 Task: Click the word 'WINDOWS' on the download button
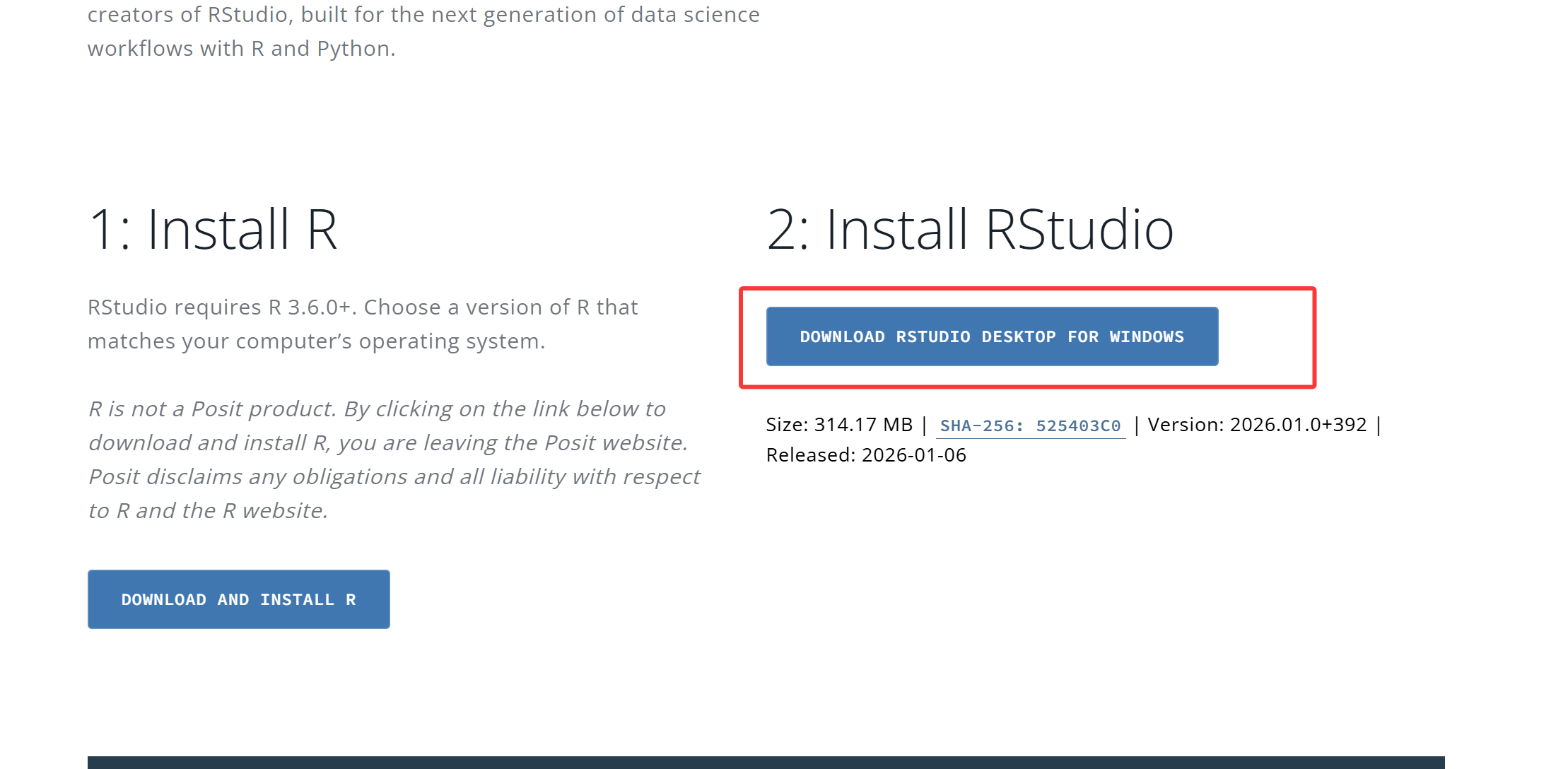(1146, 337)
